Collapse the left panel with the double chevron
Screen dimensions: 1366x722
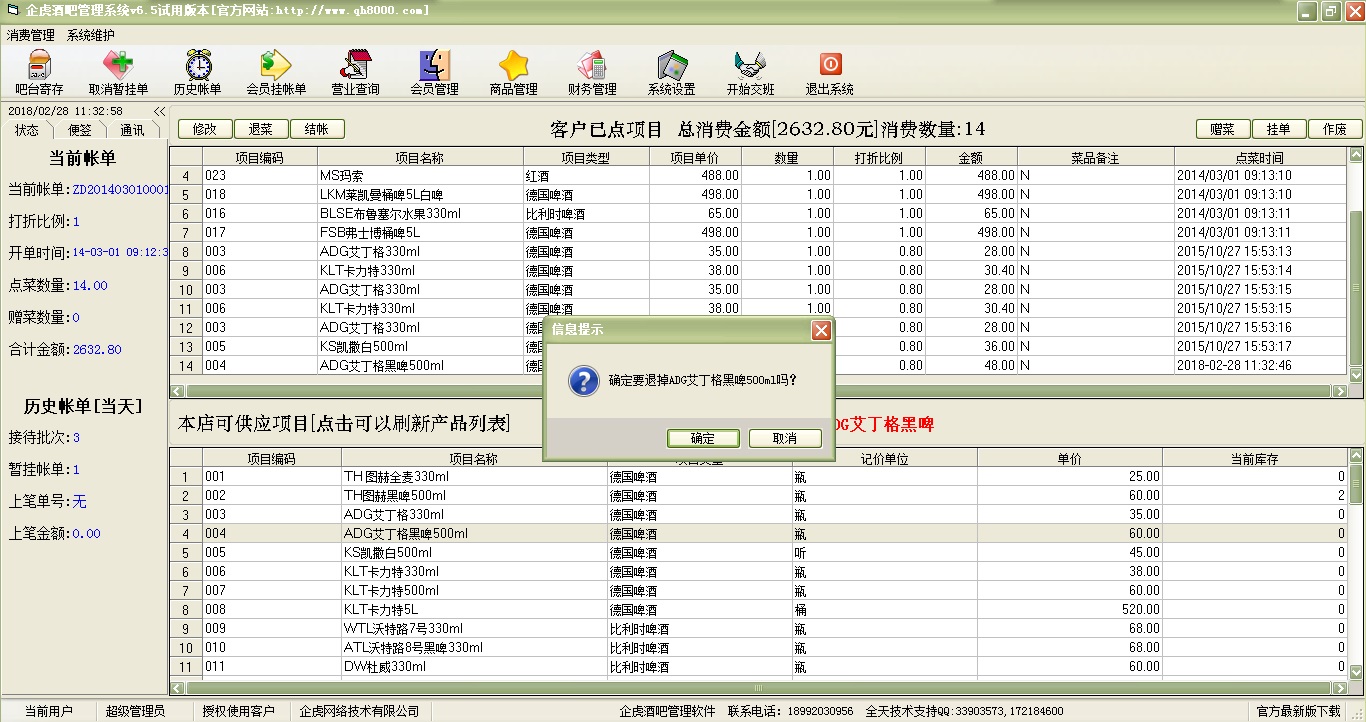[159, 111]
